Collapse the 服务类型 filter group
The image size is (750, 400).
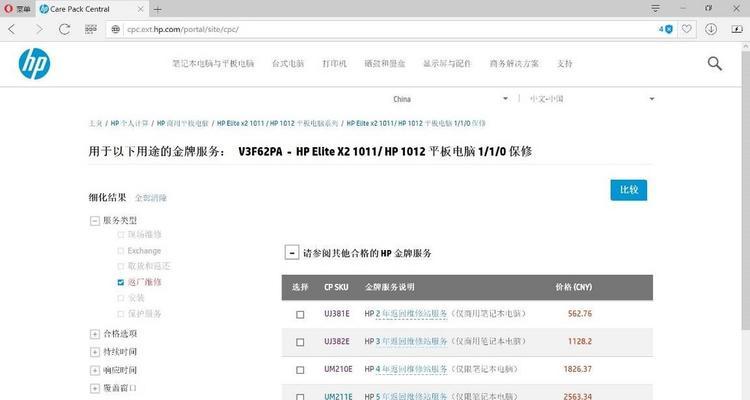(95, 221)
